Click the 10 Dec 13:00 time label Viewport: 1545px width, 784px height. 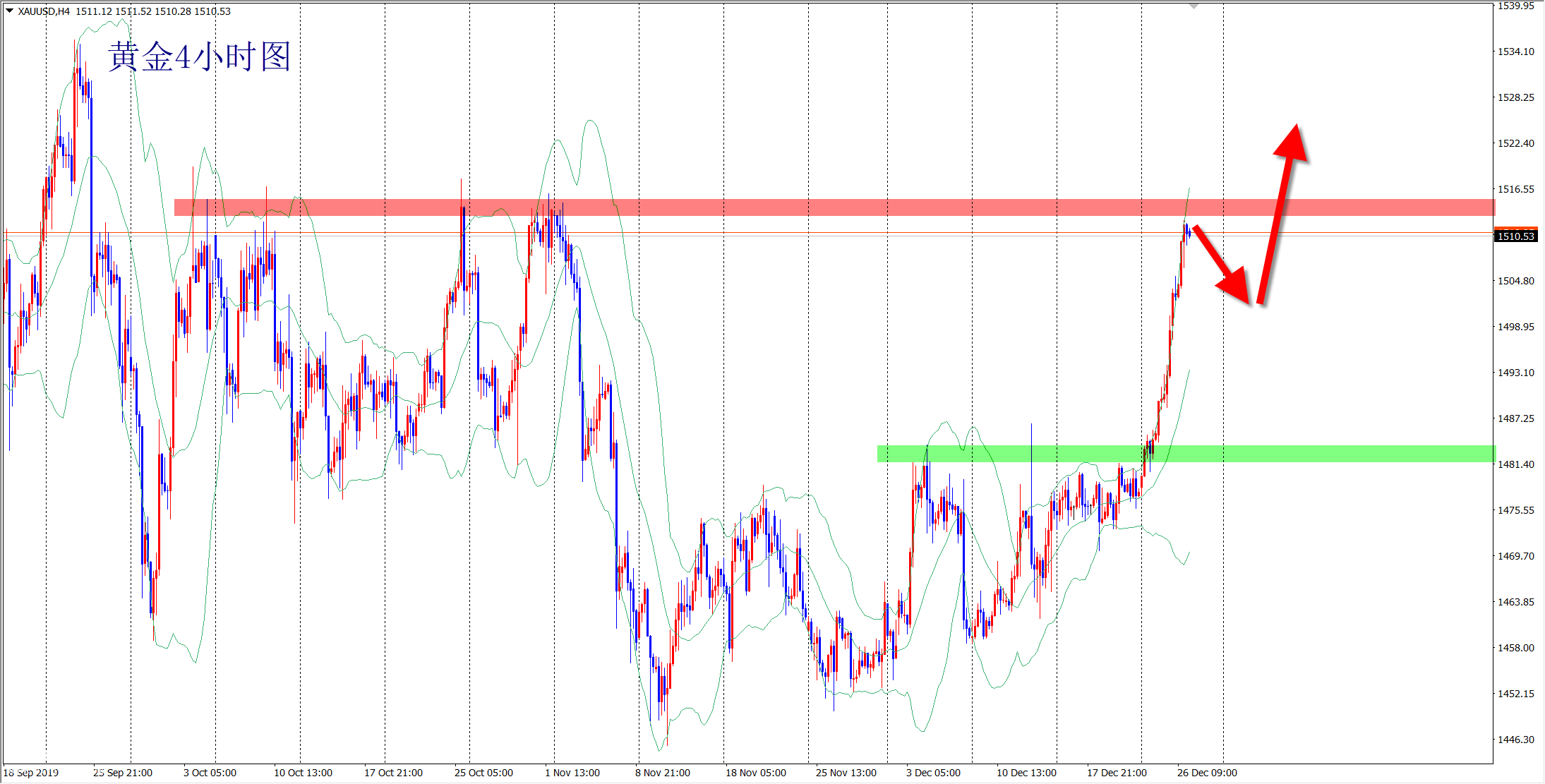(x=1026, y=773)
